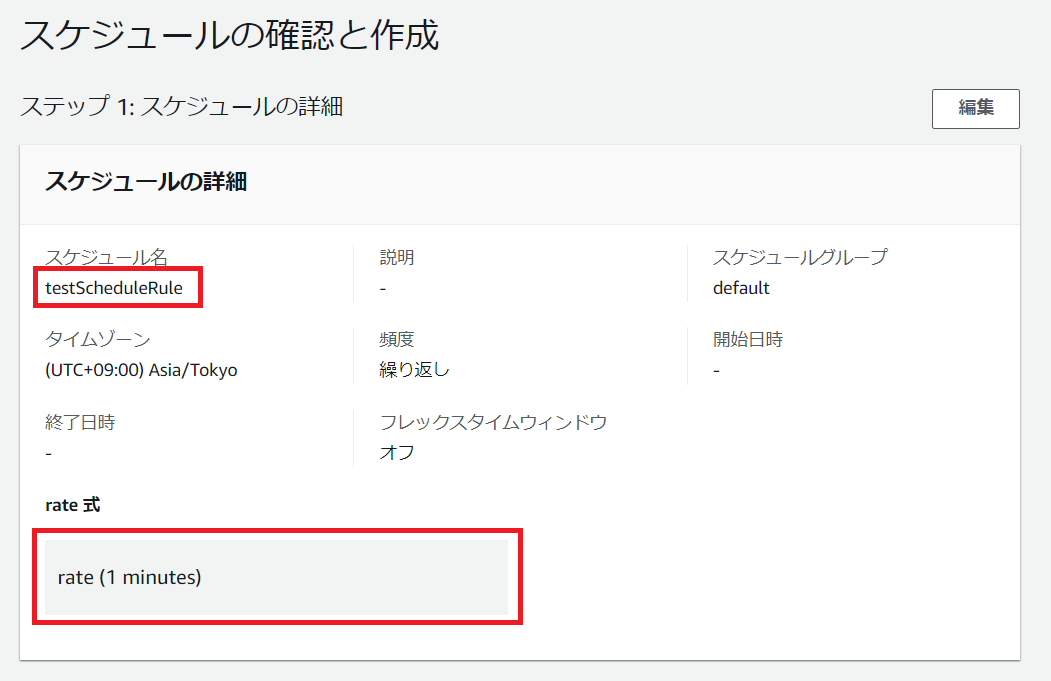The width and height of the screenshot is (1051, 681).
Task: Click the rate (1 minutes) expression box
Action: (276, 577)
